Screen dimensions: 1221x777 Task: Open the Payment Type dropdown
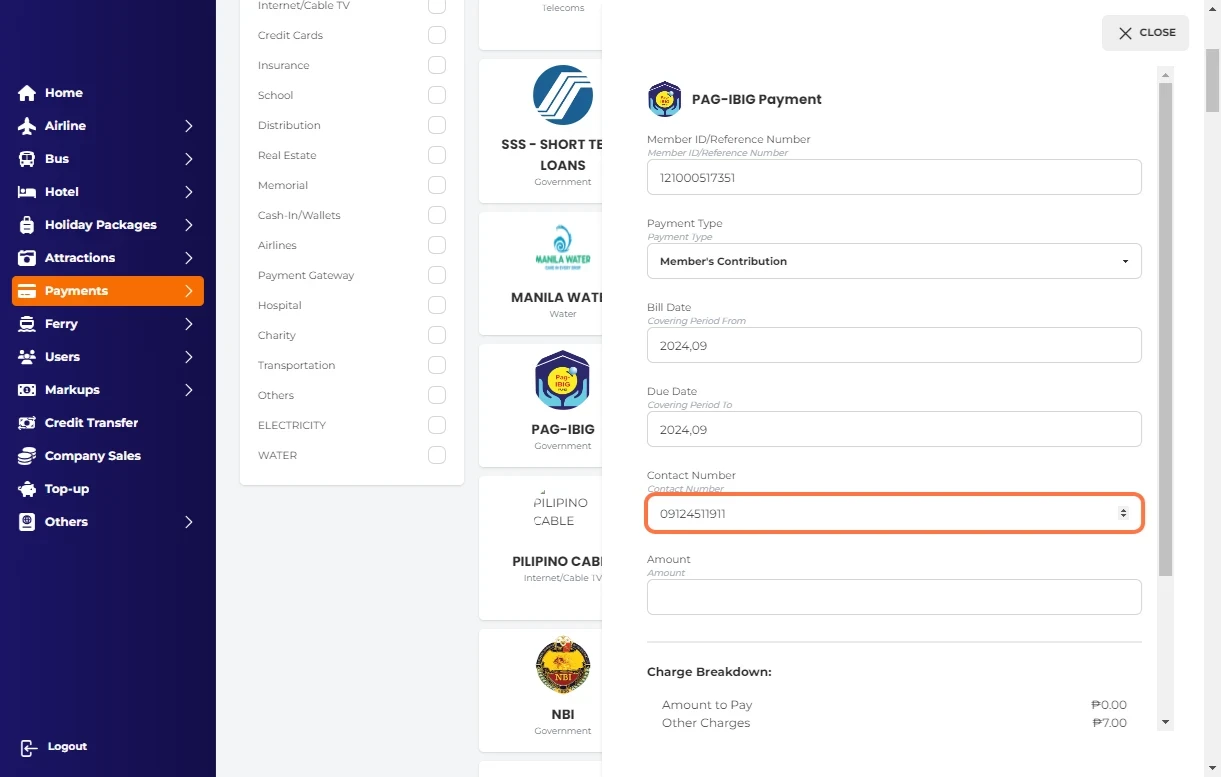(893, 261)
